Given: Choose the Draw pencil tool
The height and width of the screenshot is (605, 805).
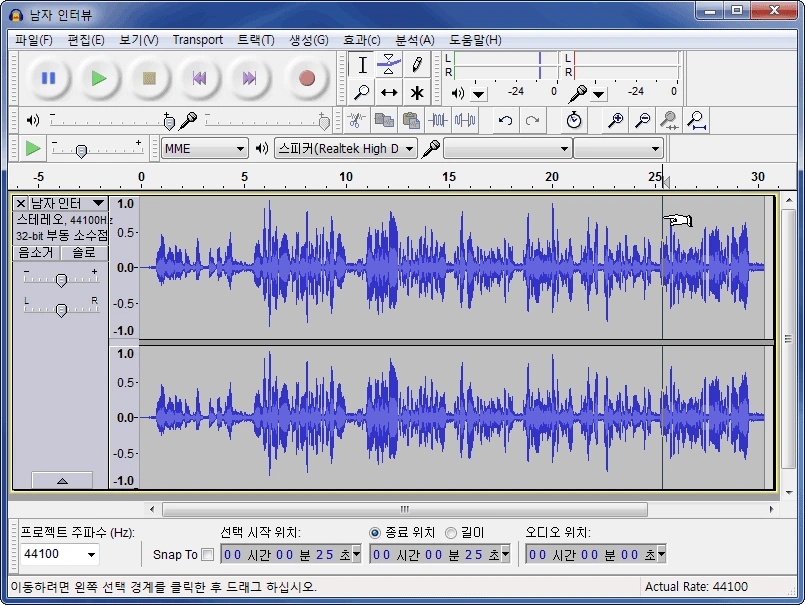Looking at the screenshot, I should click(417, 65).
